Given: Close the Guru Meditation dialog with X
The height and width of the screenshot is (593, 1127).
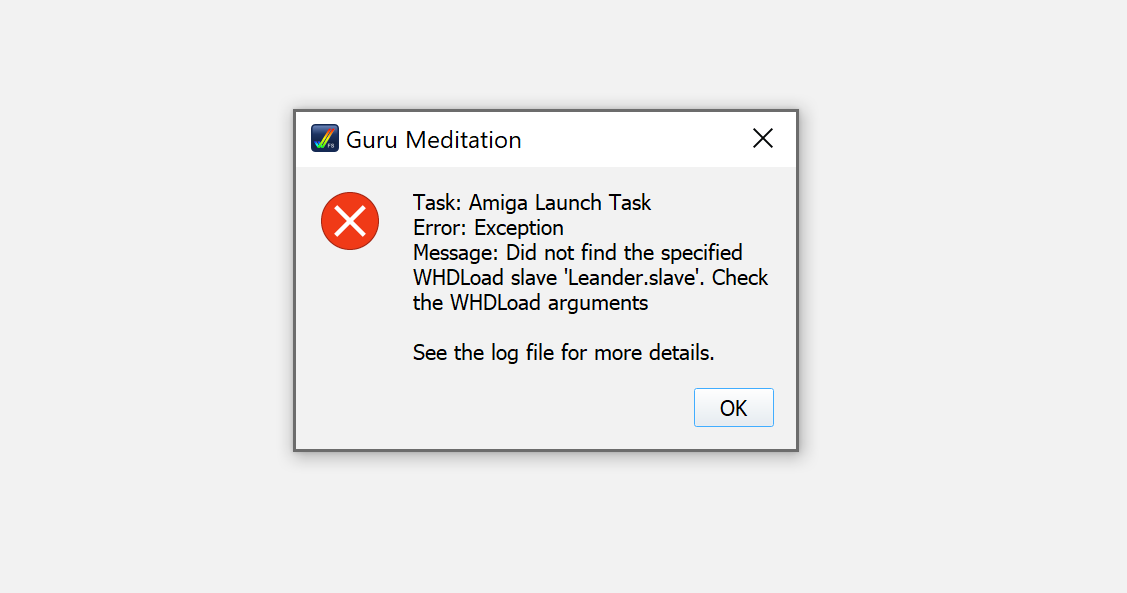Looking at the screenshot, I should tap(763, 138).
